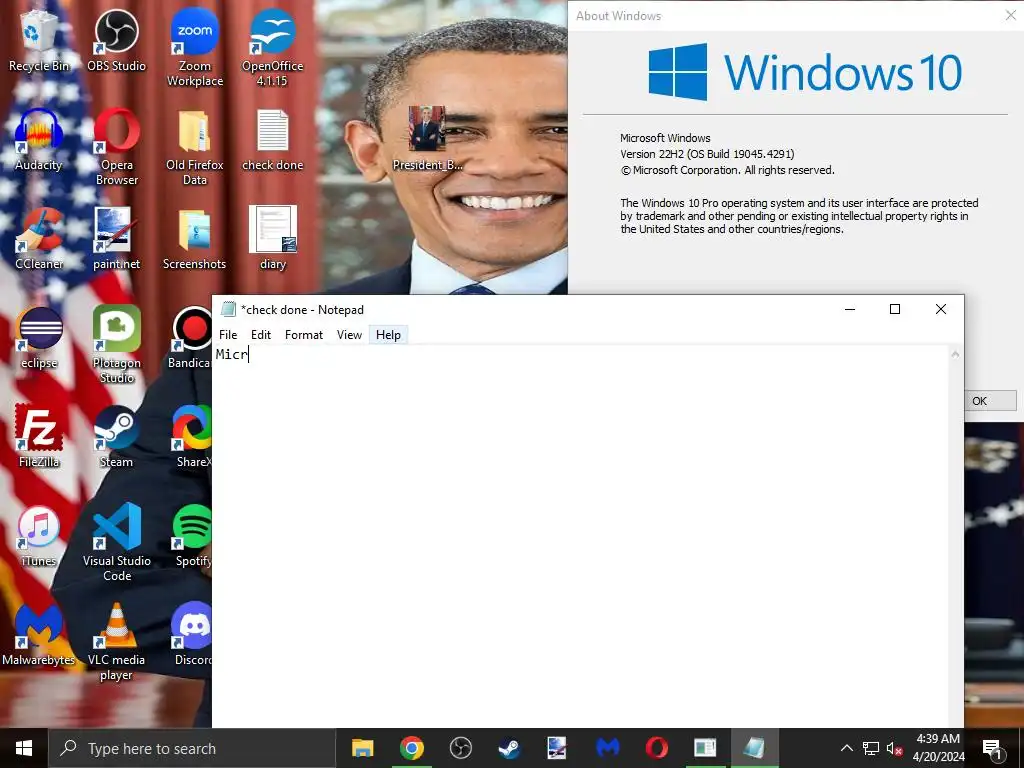1024x768 pixels.
Task: Select the Bandicam desktop shortcut
Action: pyautogui.click(x=191, y=338)
